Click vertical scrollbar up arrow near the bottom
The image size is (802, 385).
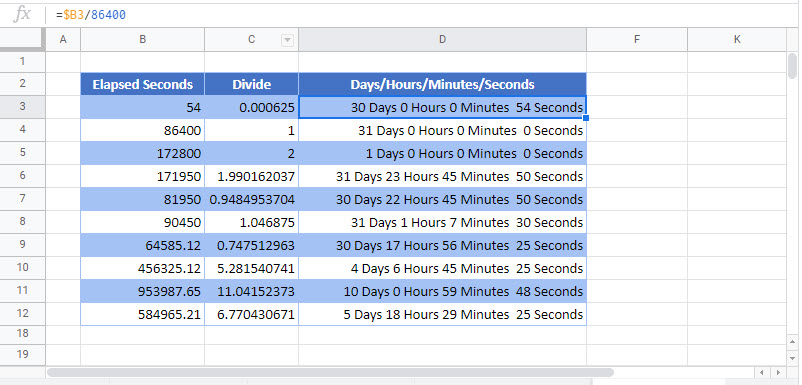(x=792, y=340)
